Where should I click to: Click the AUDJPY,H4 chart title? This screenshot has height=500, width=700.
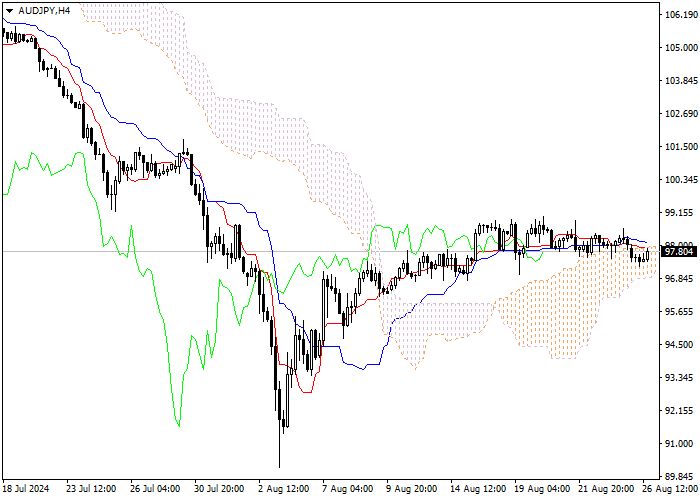click(44, 11)
